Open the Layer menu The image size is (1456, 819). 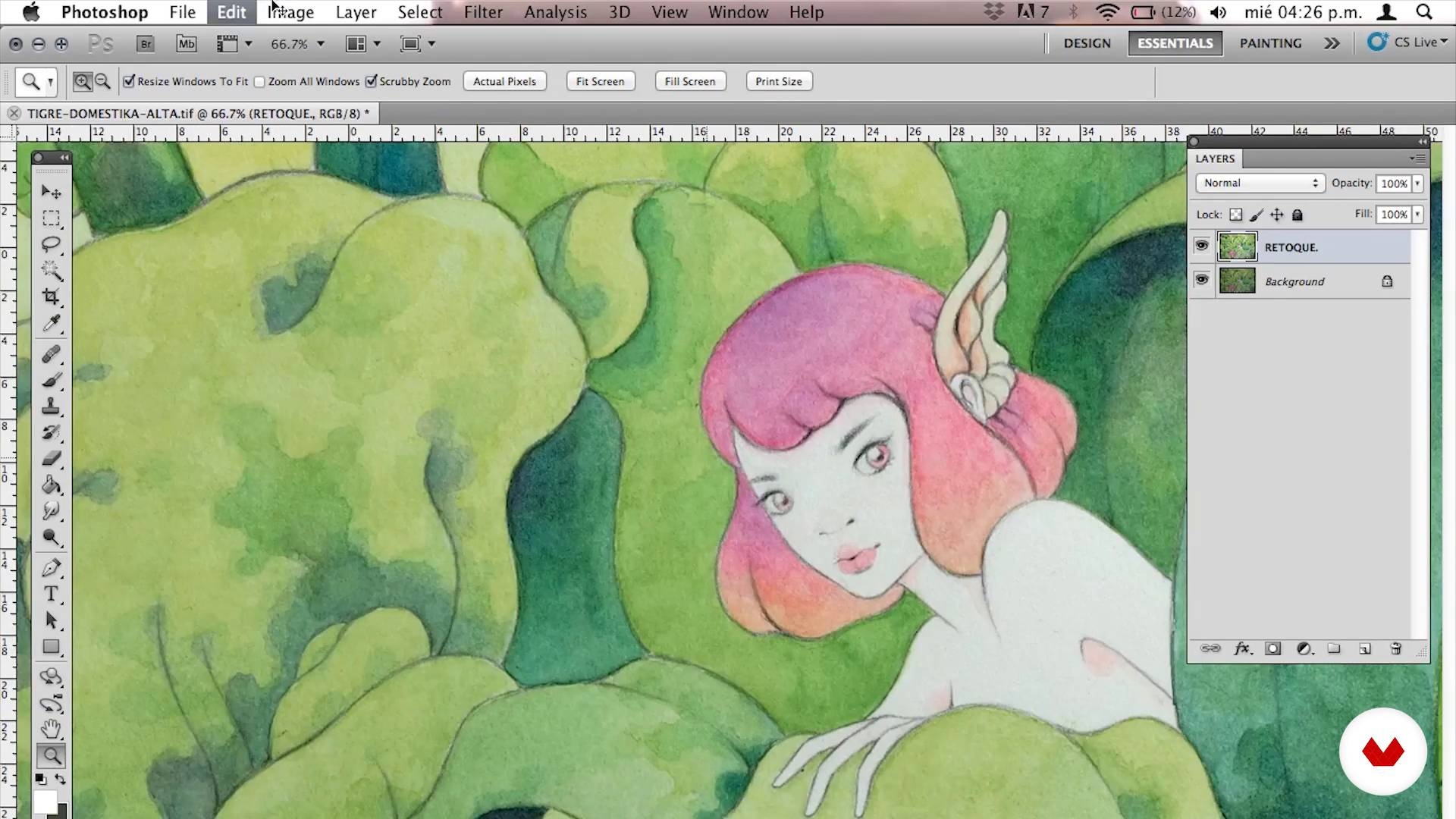[x=356, y=12]
